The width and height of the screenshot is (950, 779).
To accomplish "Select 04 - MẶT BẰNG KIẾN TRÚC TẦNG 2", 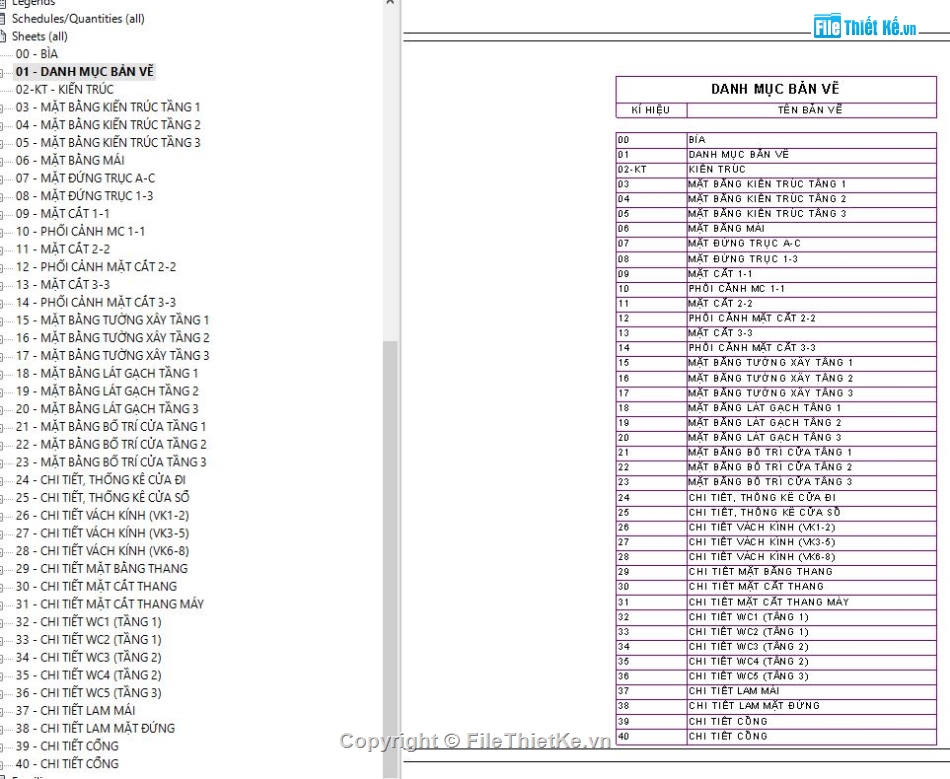I will point(108,125).
